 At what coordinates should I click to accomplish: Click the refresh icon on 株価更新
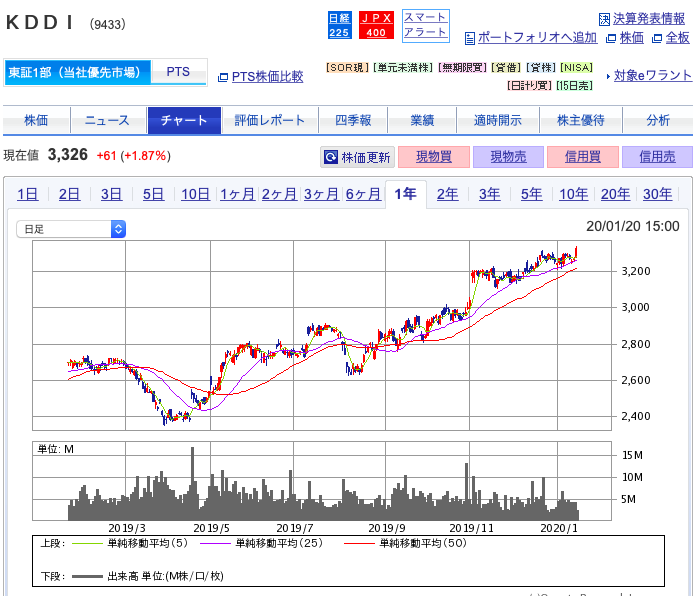331,157
